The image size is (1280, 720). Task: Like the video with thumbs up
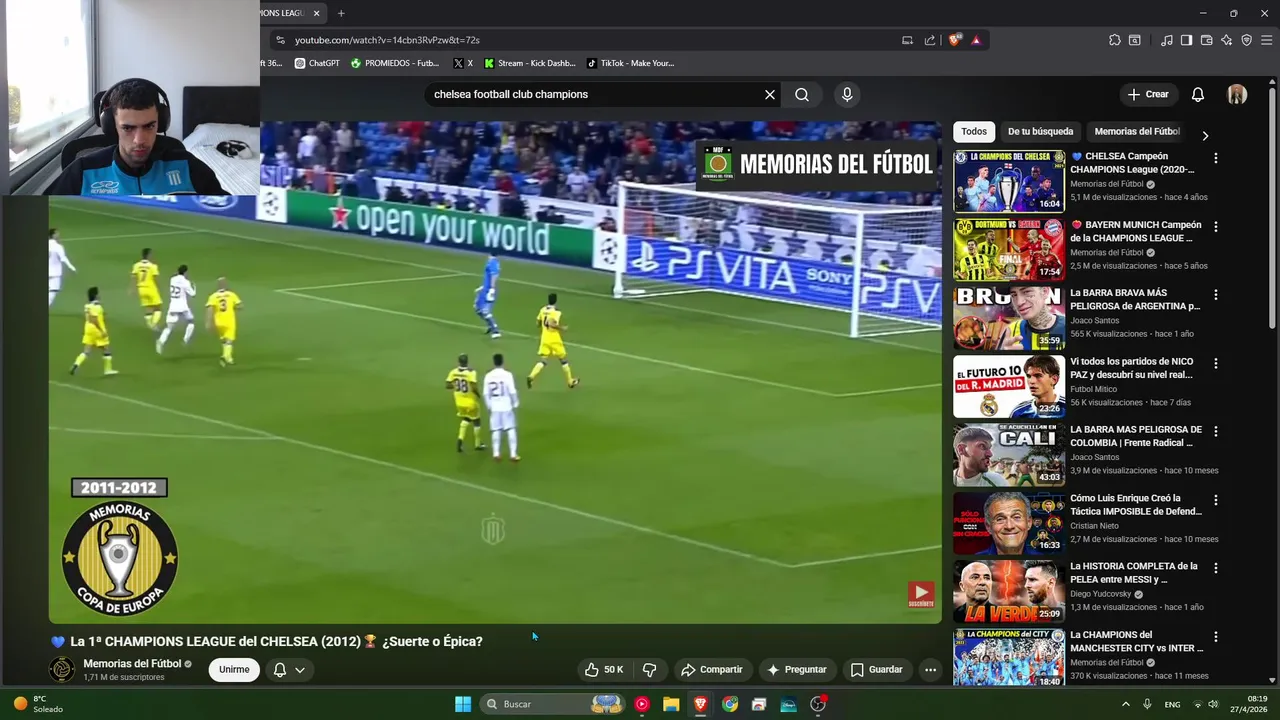[x=604, y=670]
